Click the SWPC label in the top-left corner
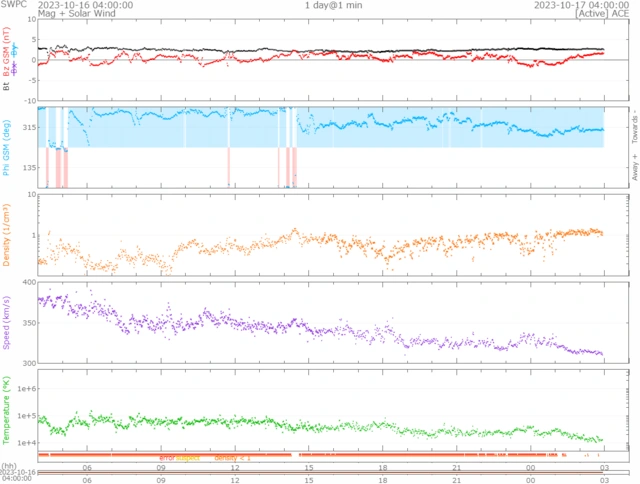The width and height of the screenshot is (640, 484). point(14,5)
